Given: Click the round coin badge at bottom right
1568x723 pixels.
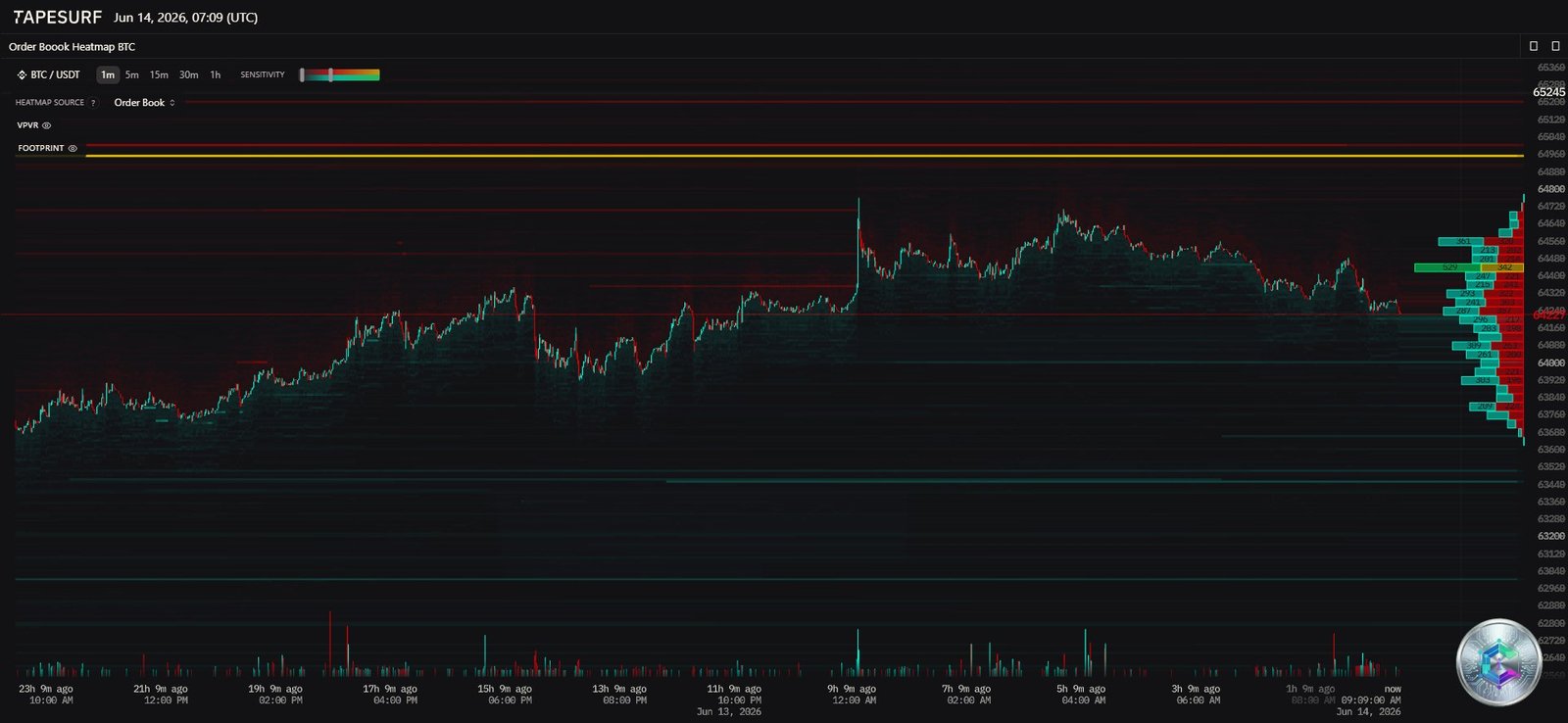Looking at the screenshot, I should coord(1498,661).
